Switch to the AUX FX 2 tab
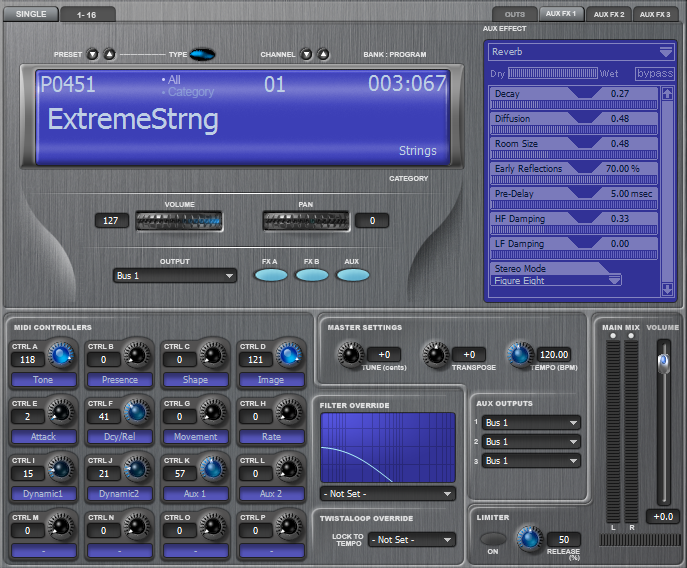This screenshot has height=568, width=687. click(x=609, y=14)
